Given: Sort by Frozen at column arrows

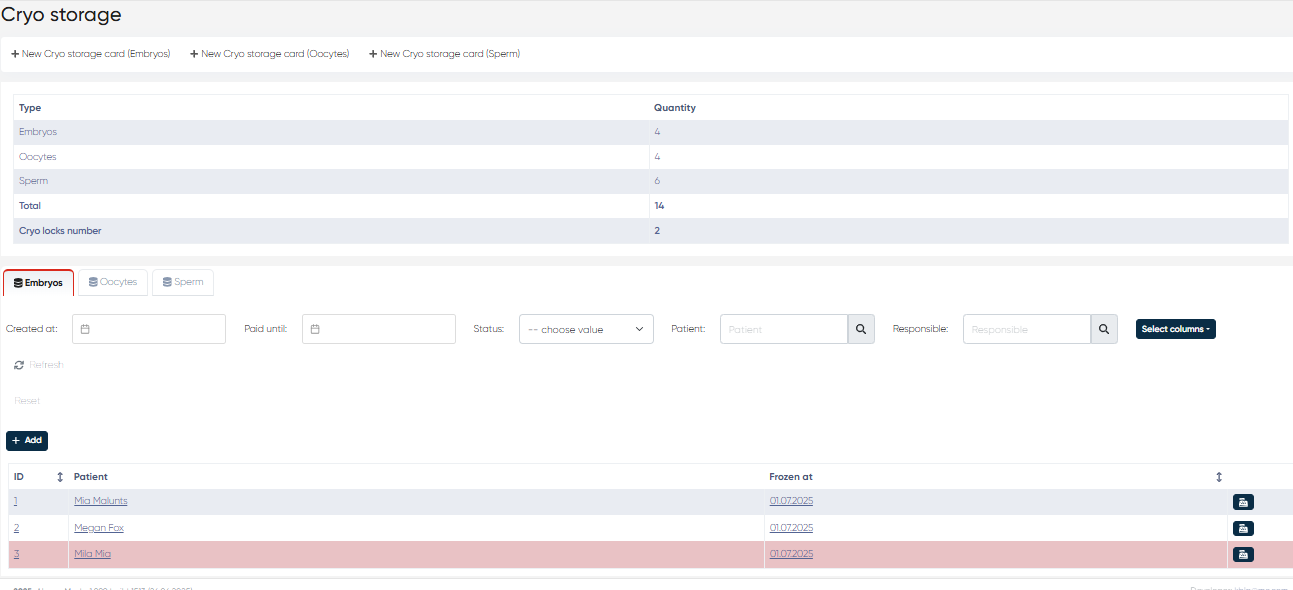Looking at the screenshot, I should 1219,477.
